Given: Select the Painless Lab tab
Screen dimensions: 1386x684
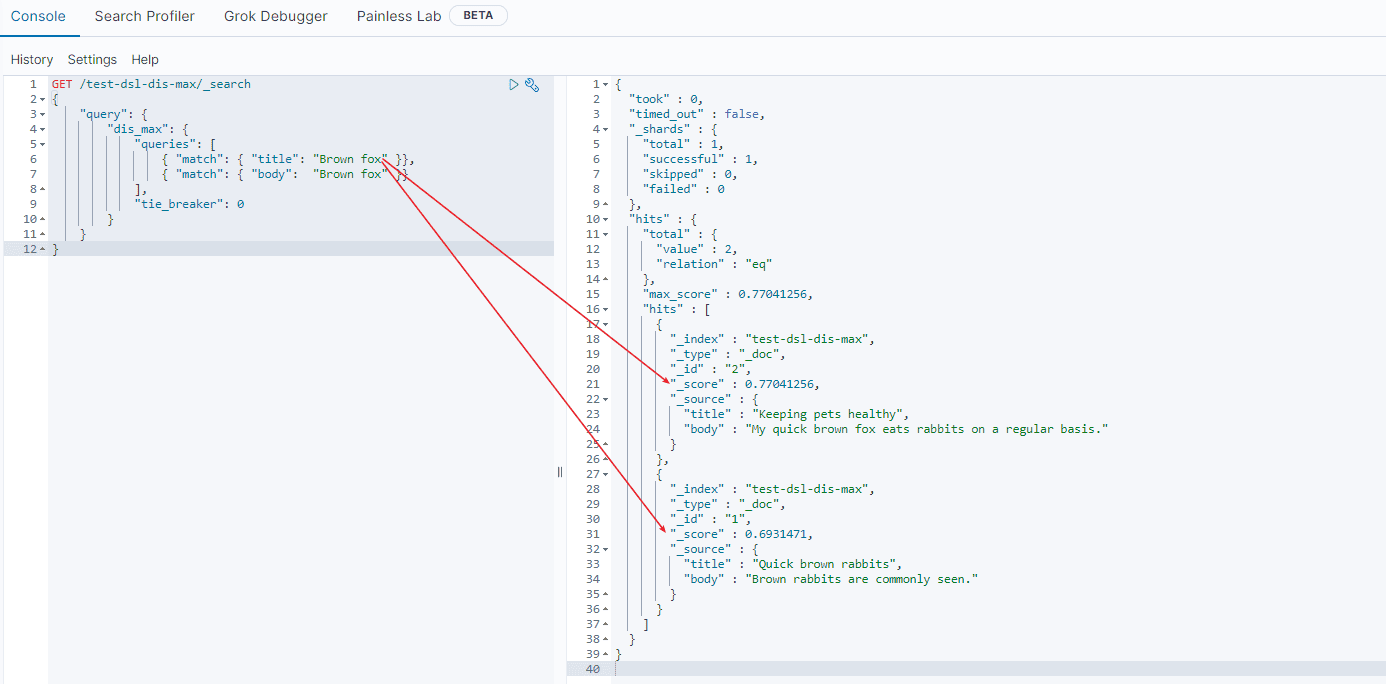Looking at the screenshot, I should tap(399, 16).
